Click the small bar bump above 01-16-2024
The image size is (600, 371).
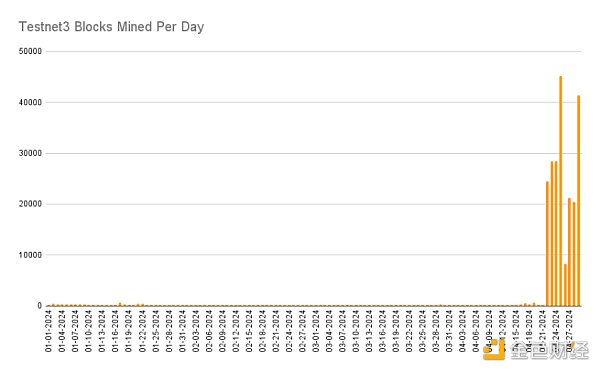coord(120,304)
